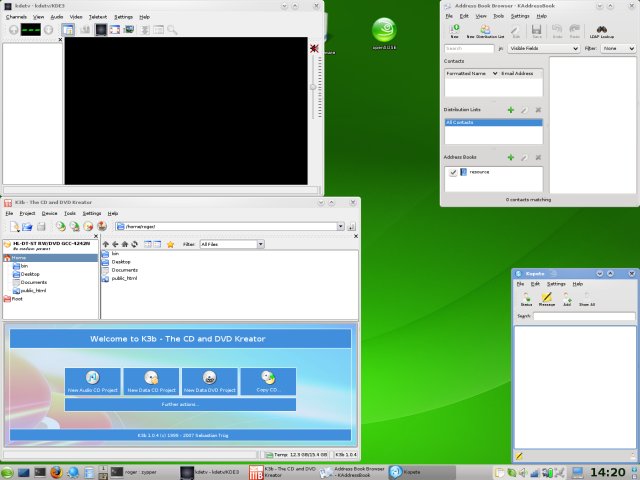Select All Contacts in distribution lists

pyautogui.click(x=493, y=122)
